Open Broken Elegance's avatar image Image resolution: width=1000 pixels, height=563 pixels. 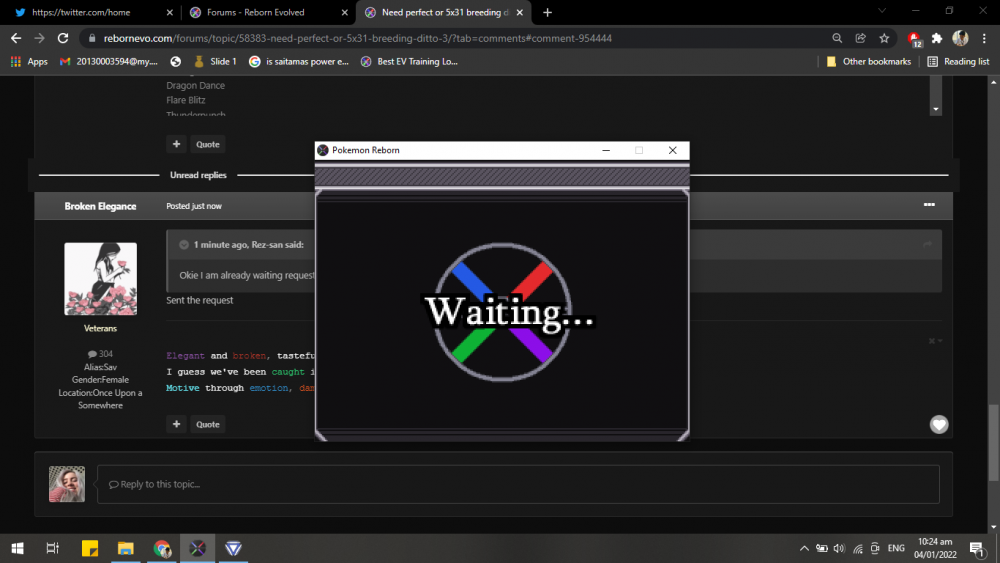100,279
